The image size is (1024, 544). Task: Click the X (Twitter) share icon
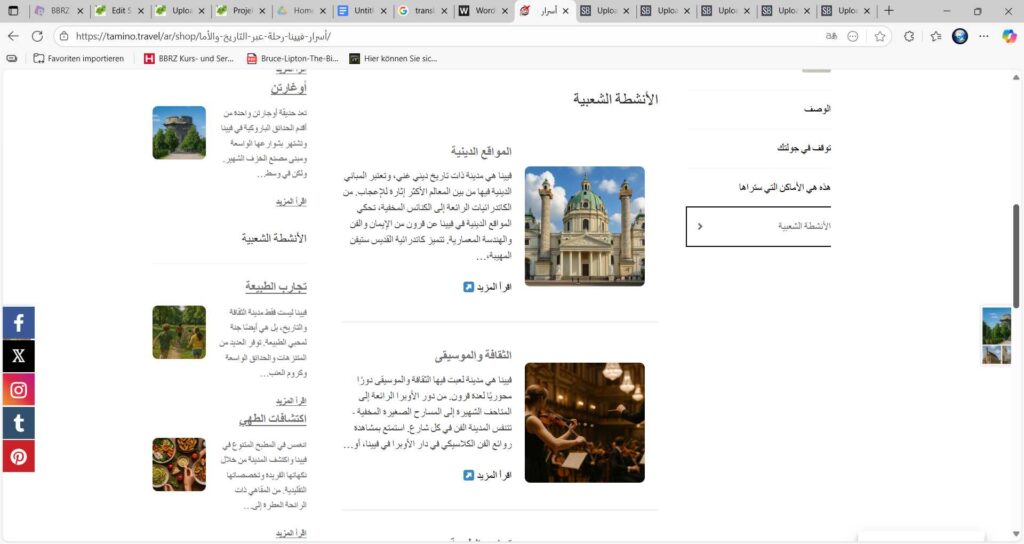pos(18,356)
